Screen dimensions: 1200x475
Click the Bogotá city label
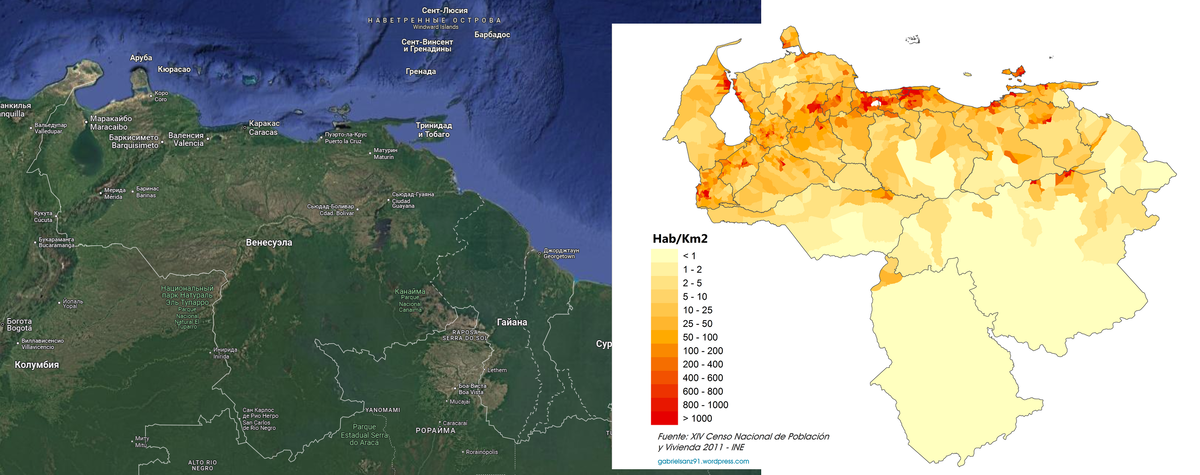point(19,325)
